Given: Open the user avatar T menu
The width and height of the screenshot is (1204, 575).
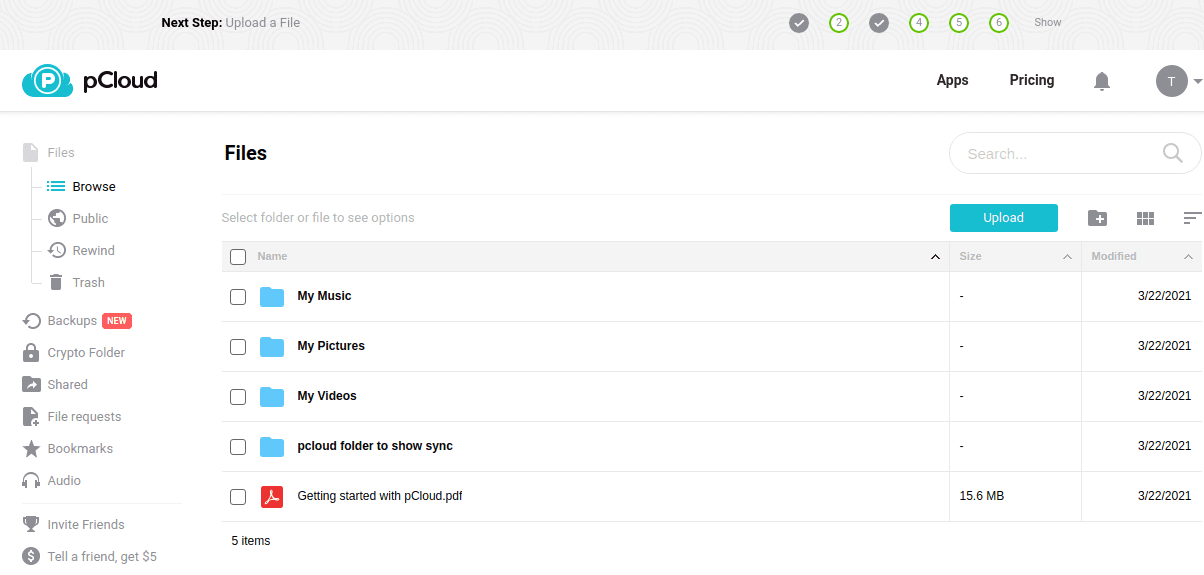Looking at the screenshot, I should point(1172,81).
